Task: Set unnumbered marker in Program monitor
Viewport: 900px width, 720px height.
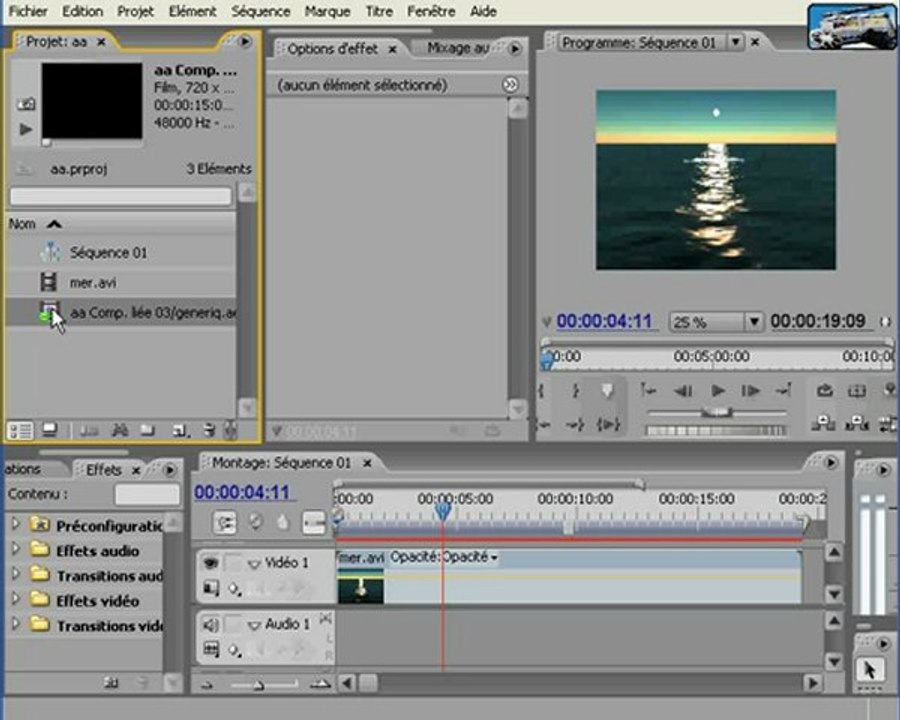Action: 607,391
